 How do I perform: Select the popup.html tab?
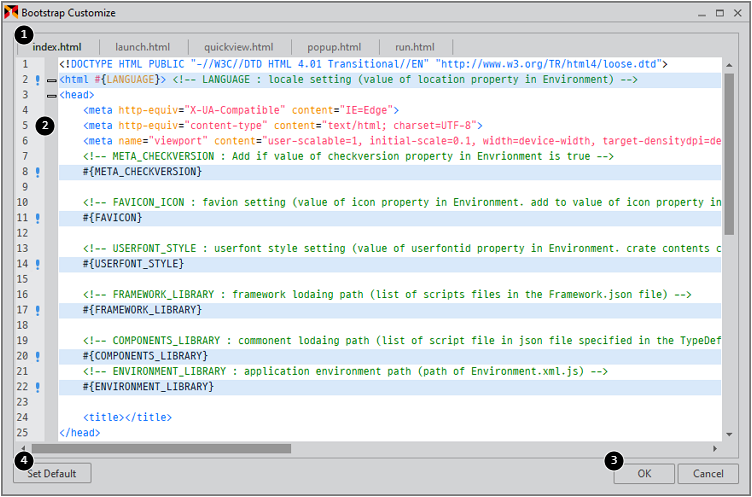[335, 47]
